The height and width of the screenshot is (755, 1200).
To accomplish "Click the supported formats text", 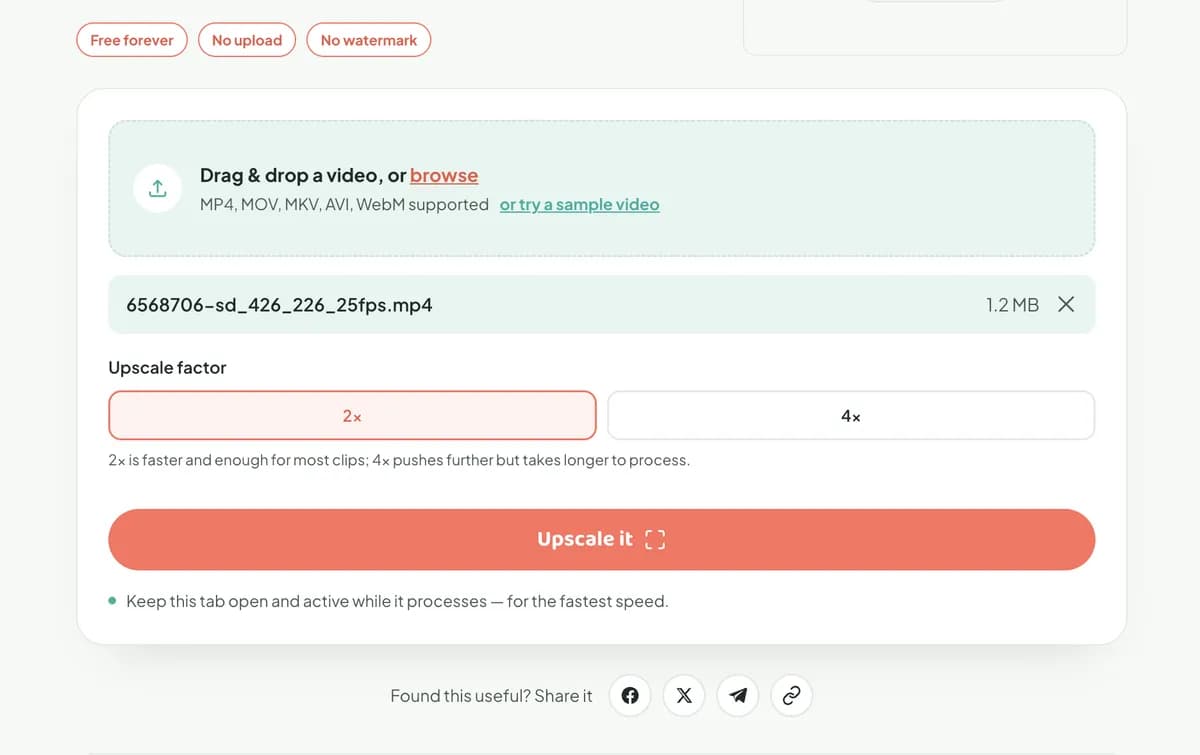I will (x=344, y=204).
